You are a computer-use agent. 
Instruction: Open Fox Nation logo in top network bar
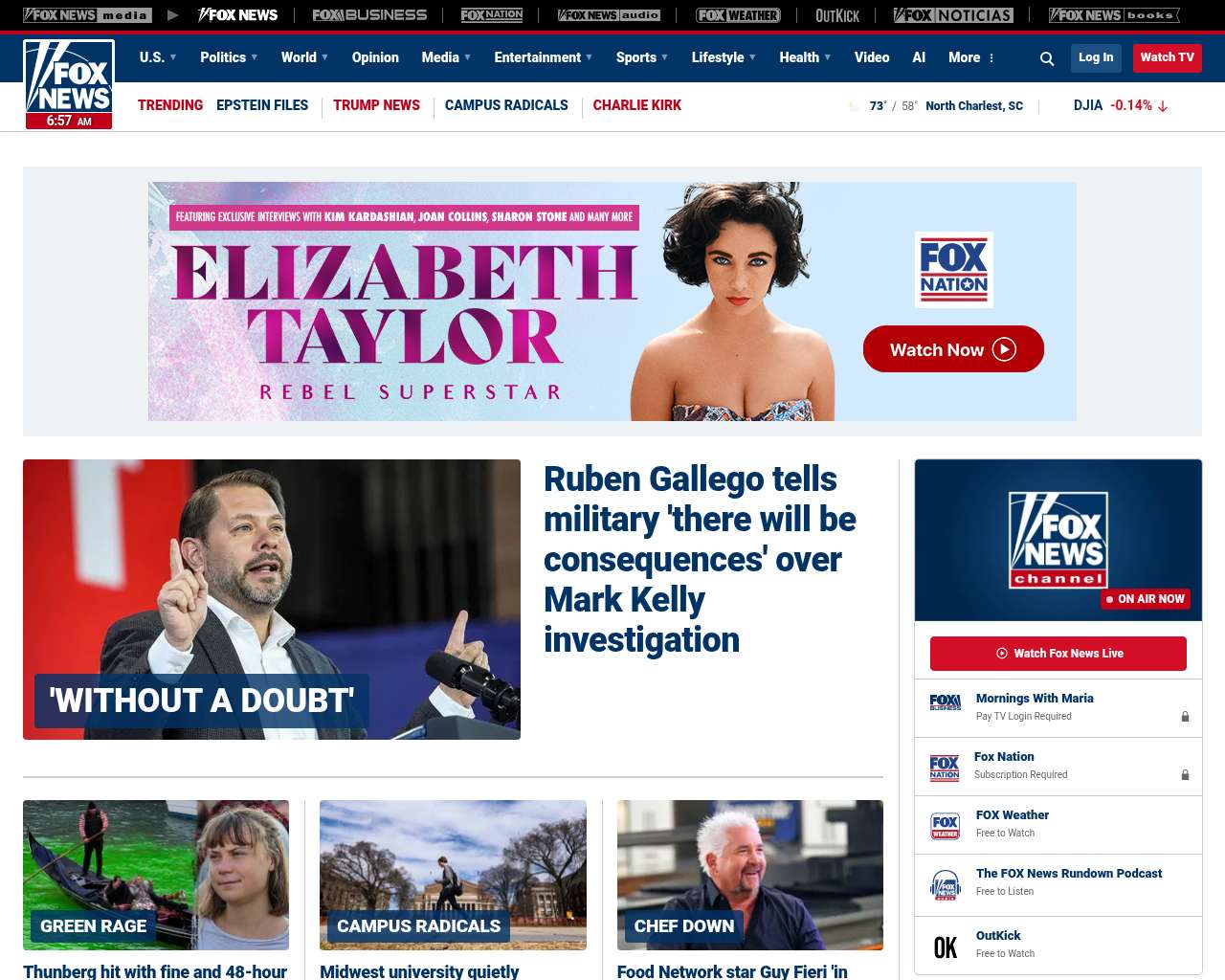pos(492,15)
